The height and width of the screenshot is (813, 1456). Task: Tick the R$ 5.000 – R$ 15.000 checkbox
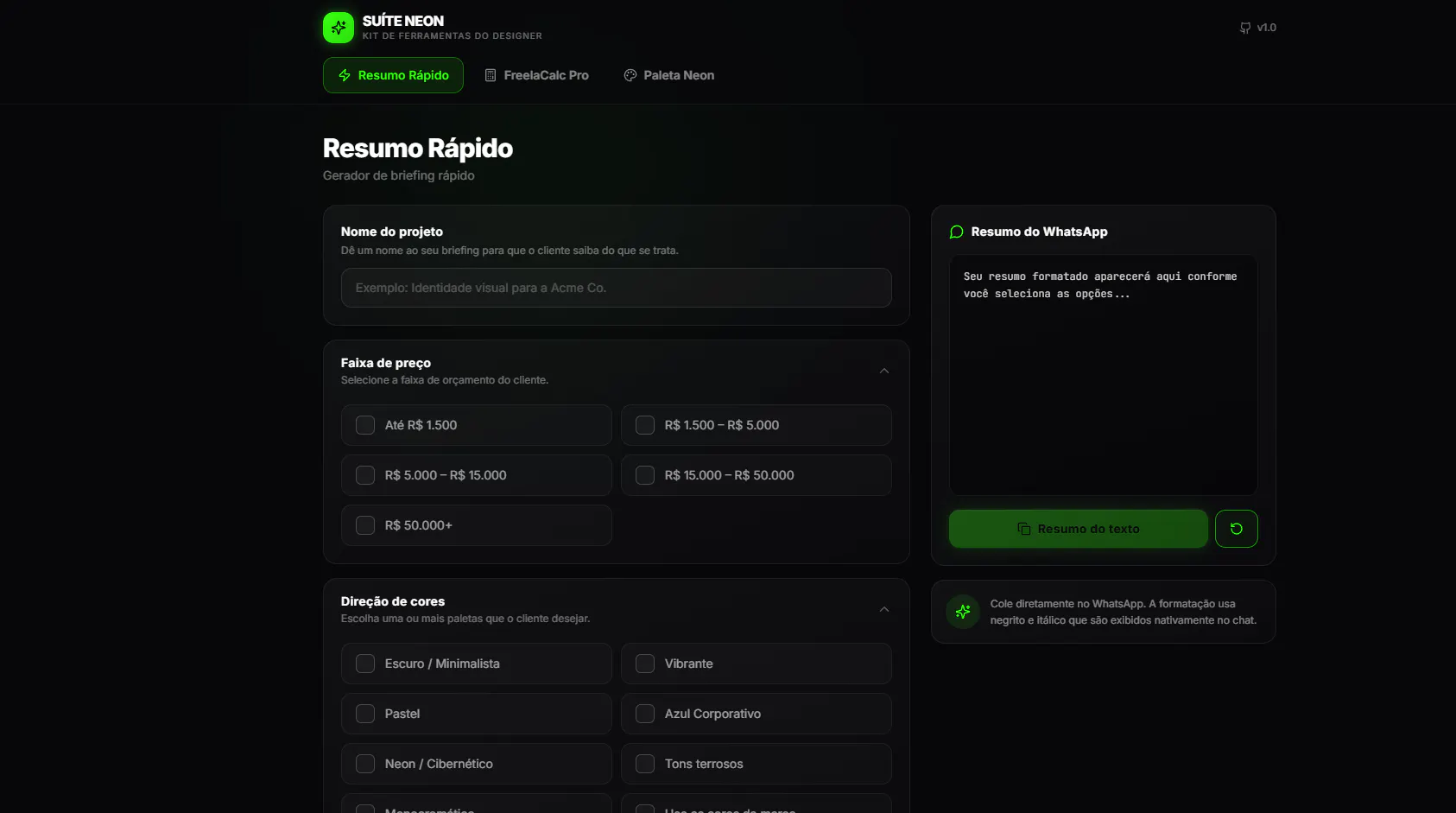(365, 475)
